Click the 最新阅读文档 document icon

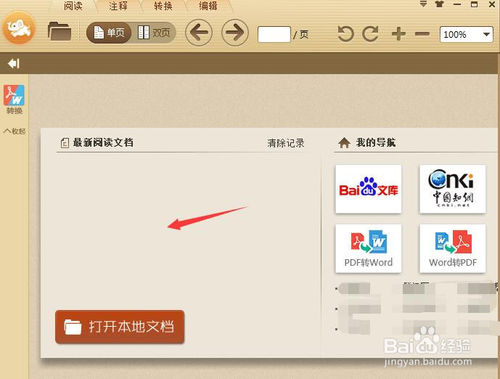(64, 143)
